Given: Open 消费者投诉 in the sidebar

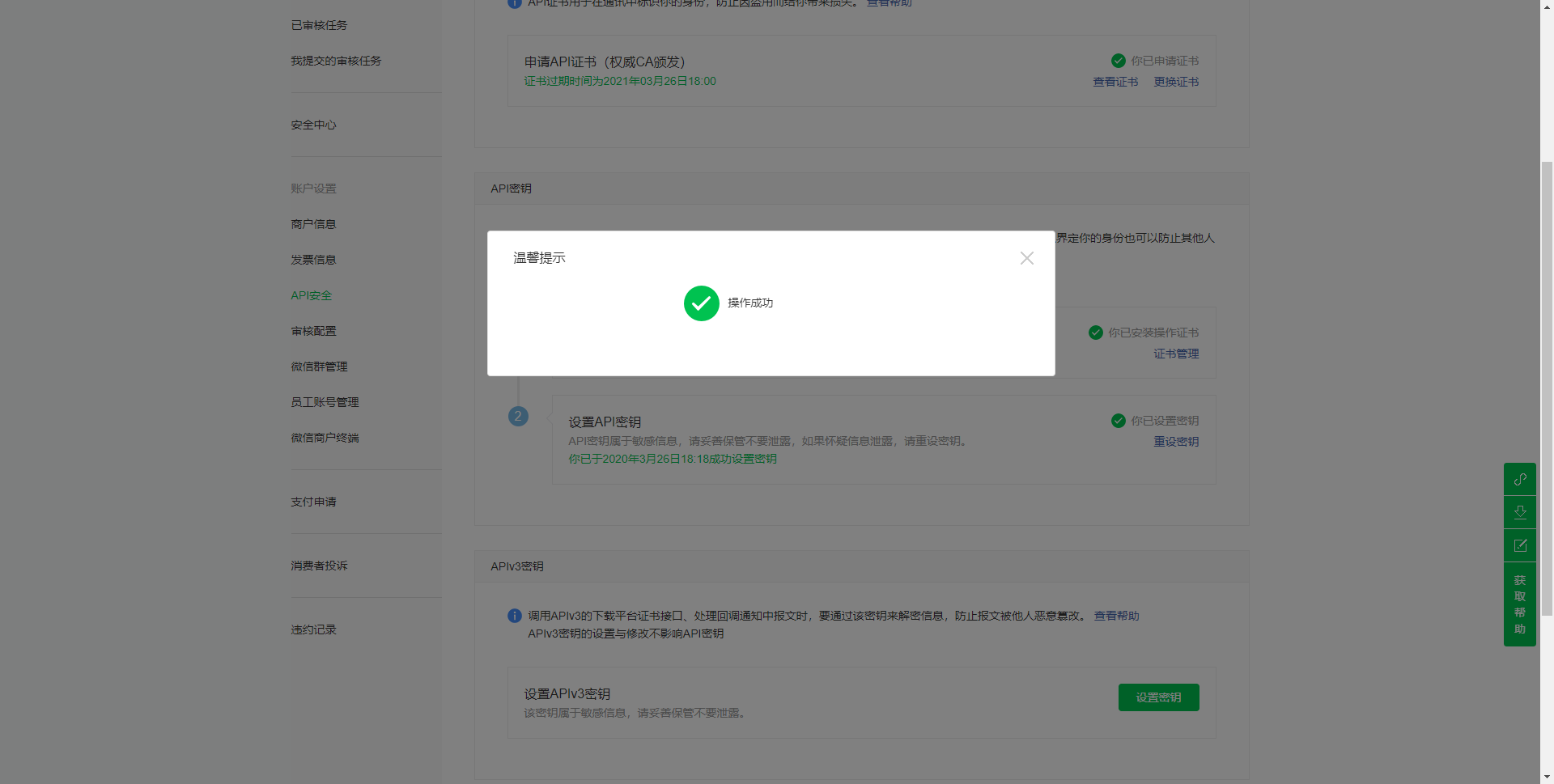Looking at the screenshot, I should 319,566.
